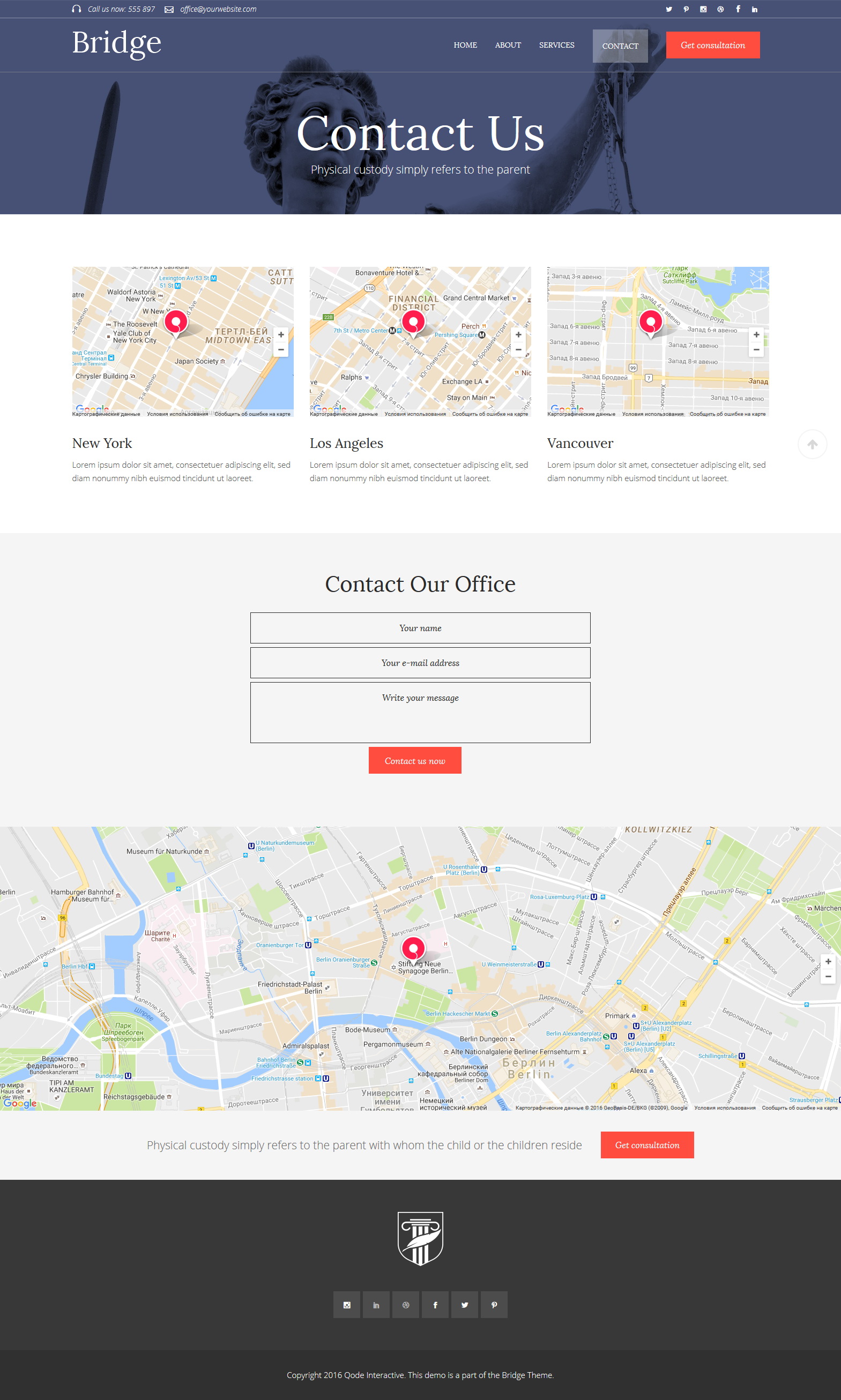Zoom in on the large Berlin map
The height and width of the screenshot is (1400, 841).
(828, 962)
